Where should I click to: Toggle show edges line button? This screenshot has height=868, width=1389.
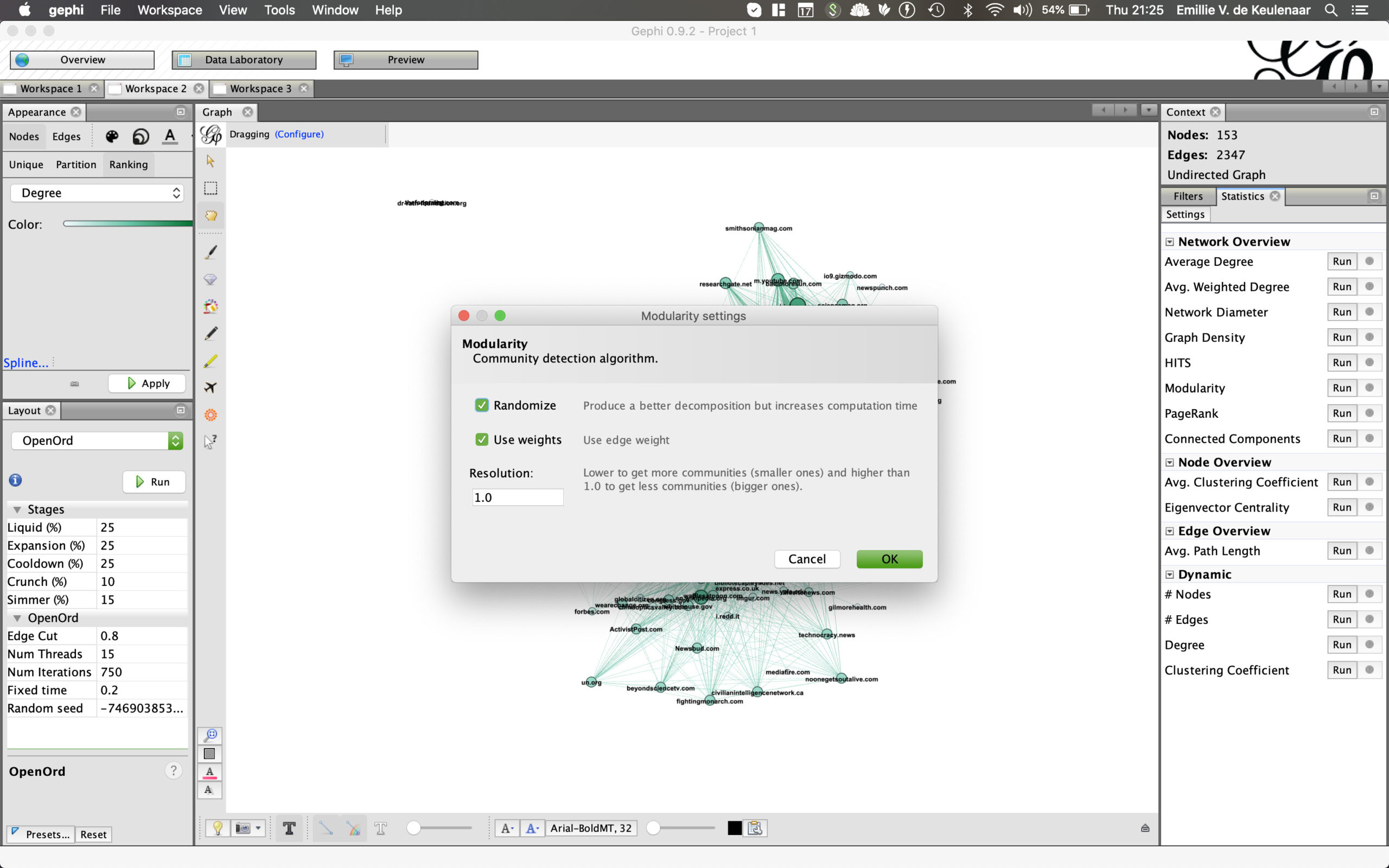(326, 828)
